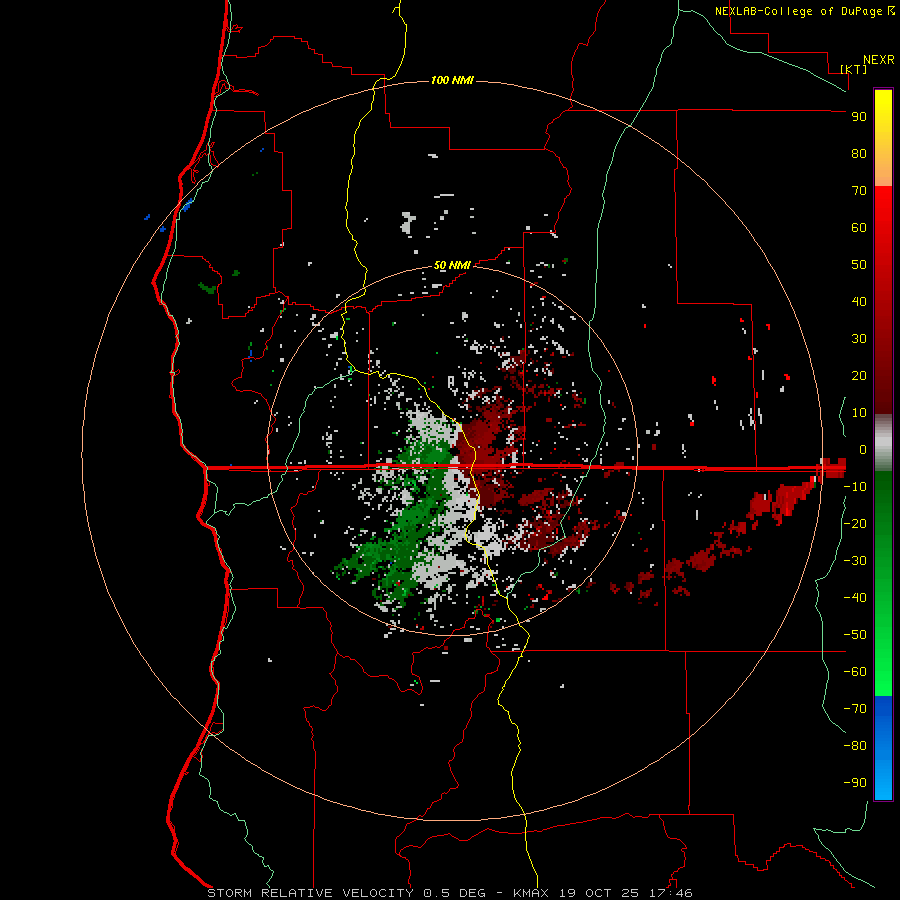Click the -30 value on velocity scale
Image resolution: width=900 pixels, height=900 pixels.
point(855,561)
